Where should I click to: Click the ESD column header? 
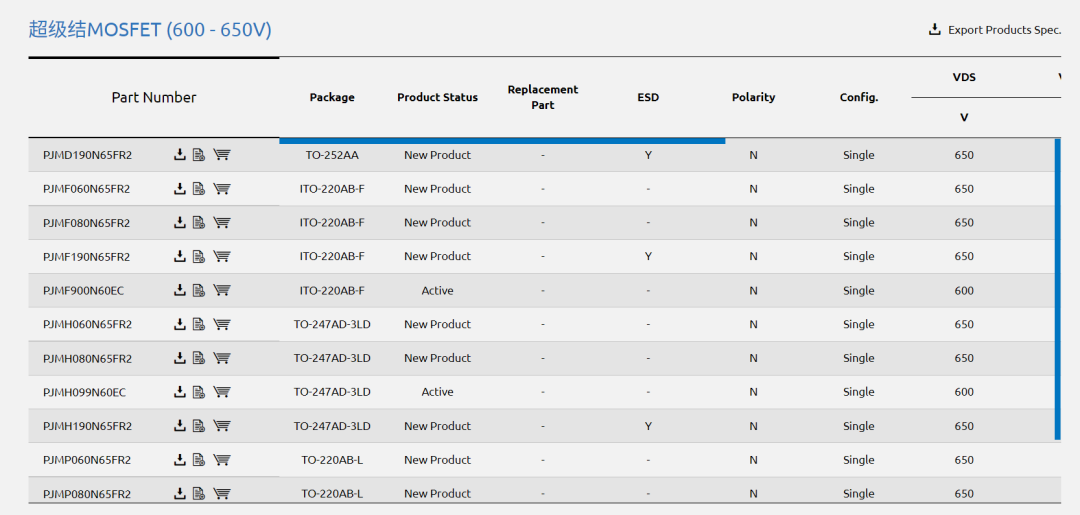click(x=648, y=97)
